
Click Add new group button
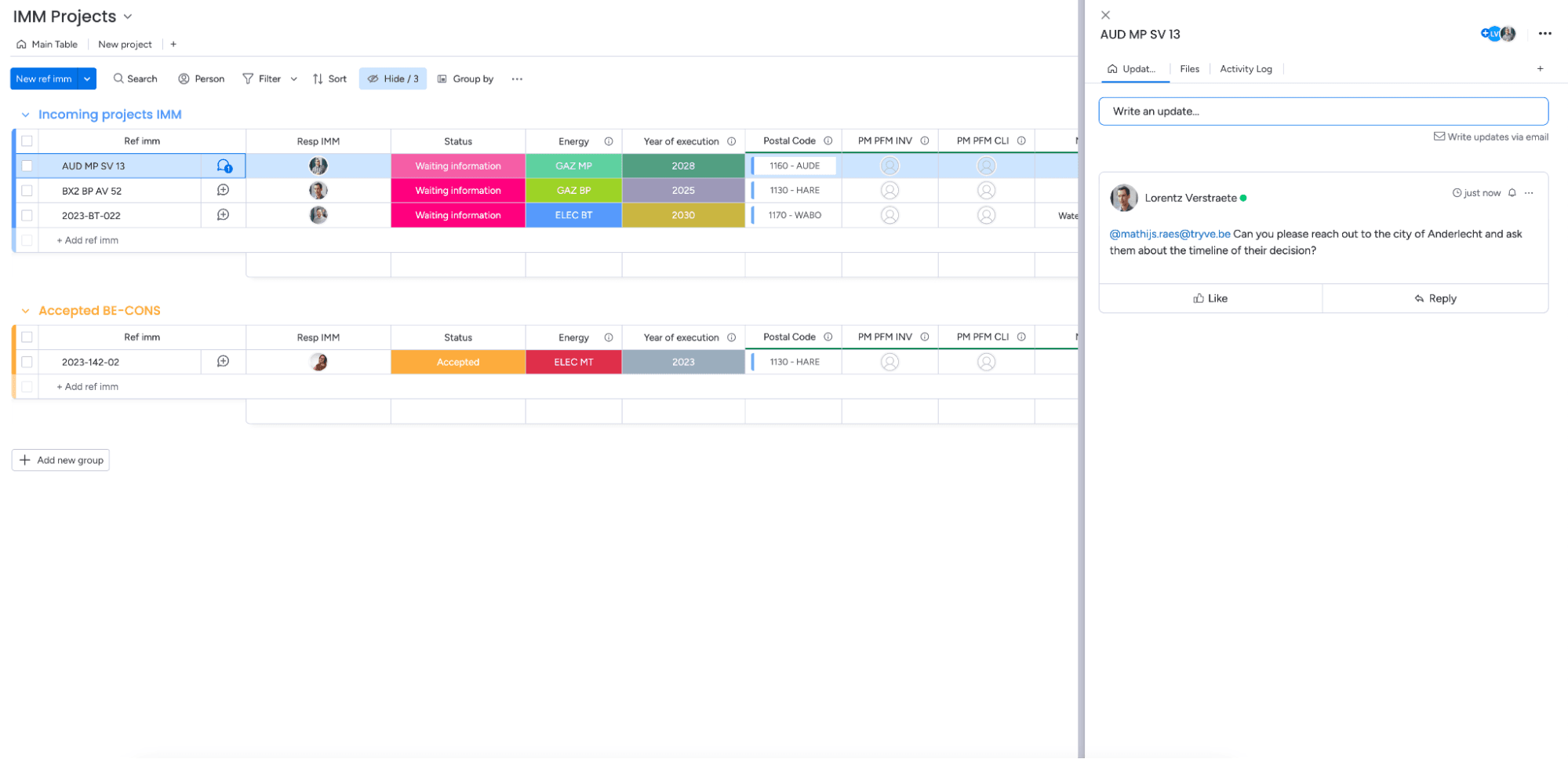[61, 460]
